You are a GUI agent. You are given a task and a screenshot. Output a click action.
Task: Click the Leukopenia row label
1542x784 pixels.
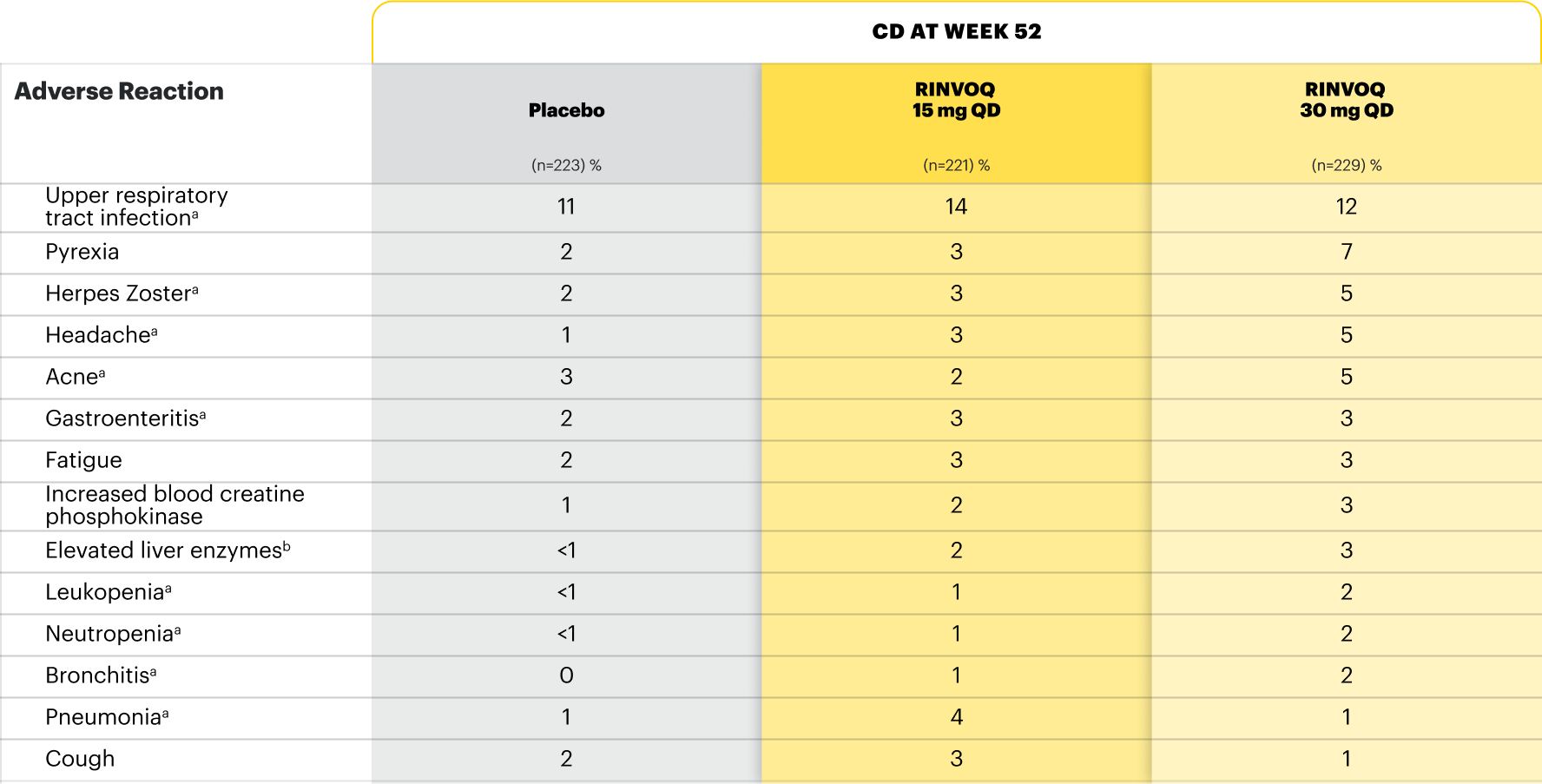[x=109, y=592]
